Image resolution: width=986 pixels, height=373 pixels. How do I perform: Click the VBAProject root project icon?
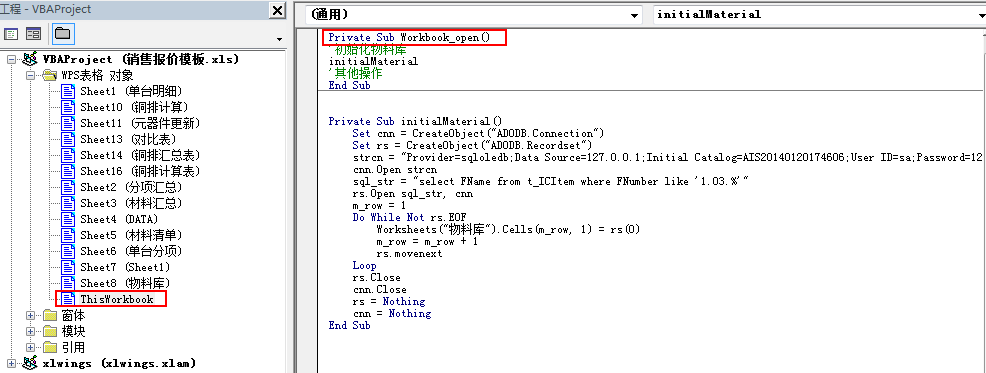(30, 59)
